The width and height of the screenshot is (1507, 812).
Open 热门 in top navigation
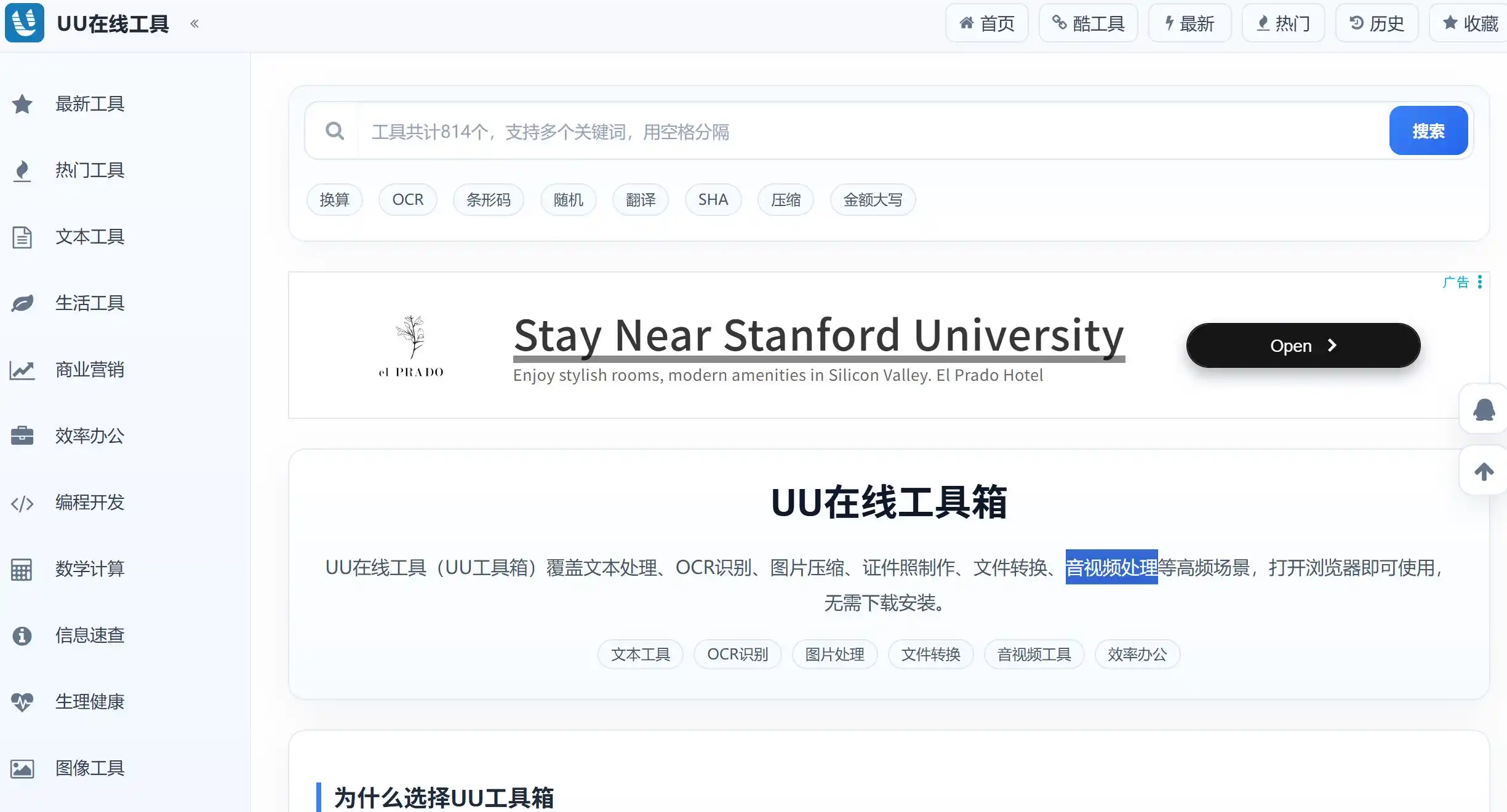[x=1283, y=23]
